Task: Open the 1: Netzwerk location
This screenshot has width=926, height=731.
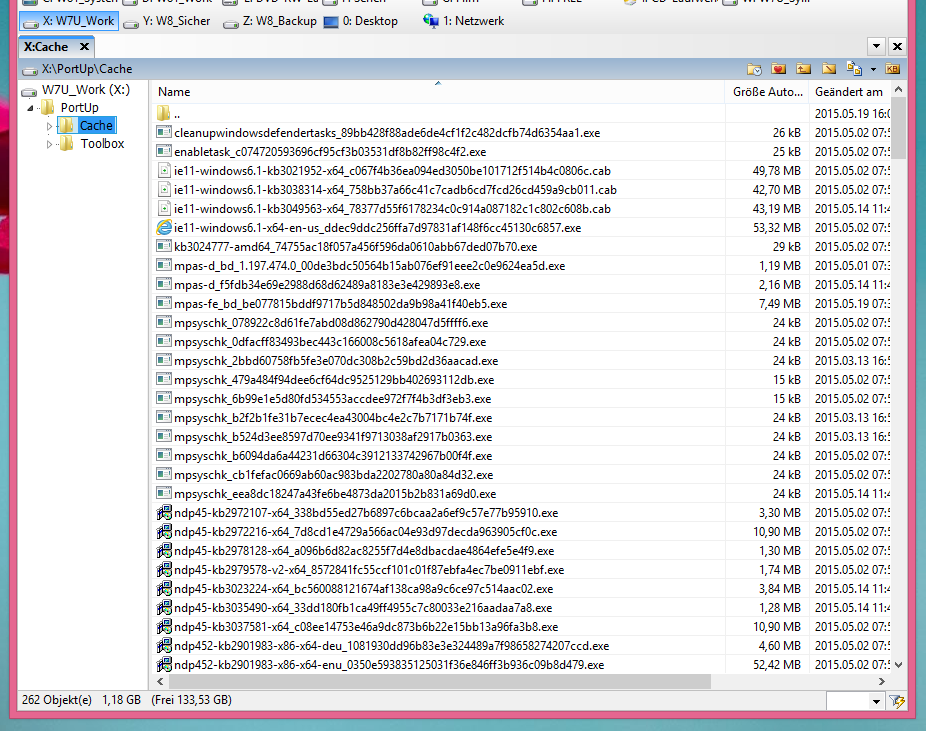Action: pos(464,21)
